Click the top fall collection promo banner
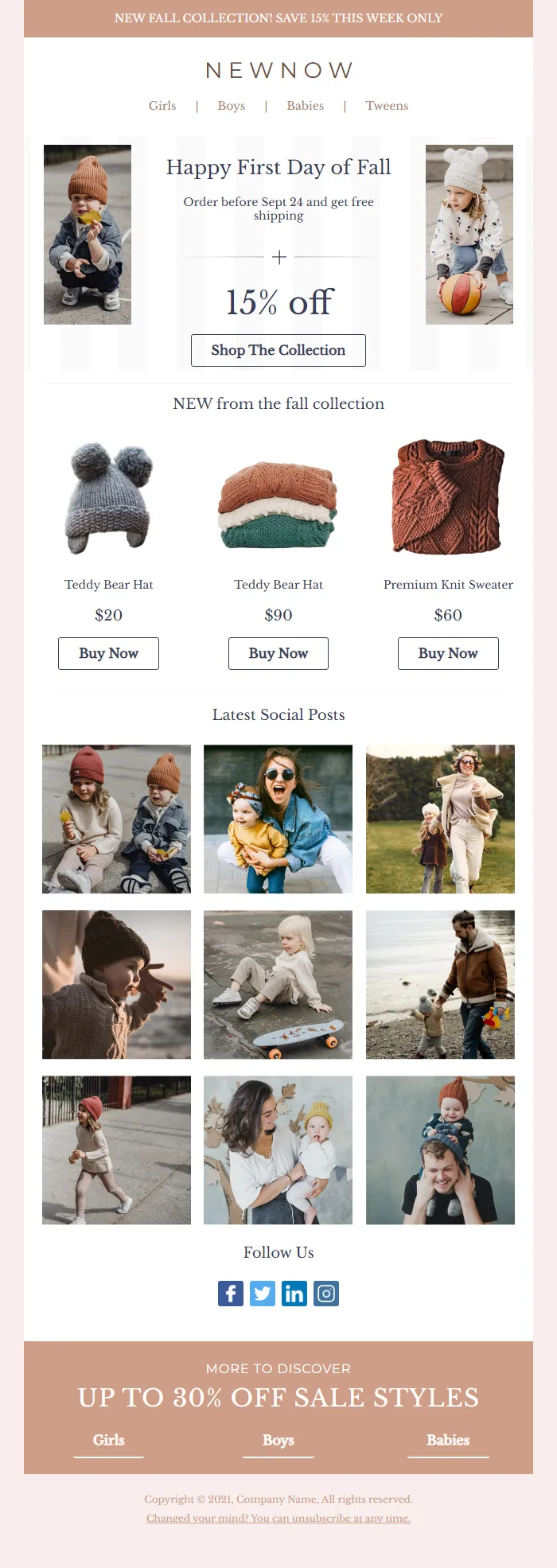 278,18
